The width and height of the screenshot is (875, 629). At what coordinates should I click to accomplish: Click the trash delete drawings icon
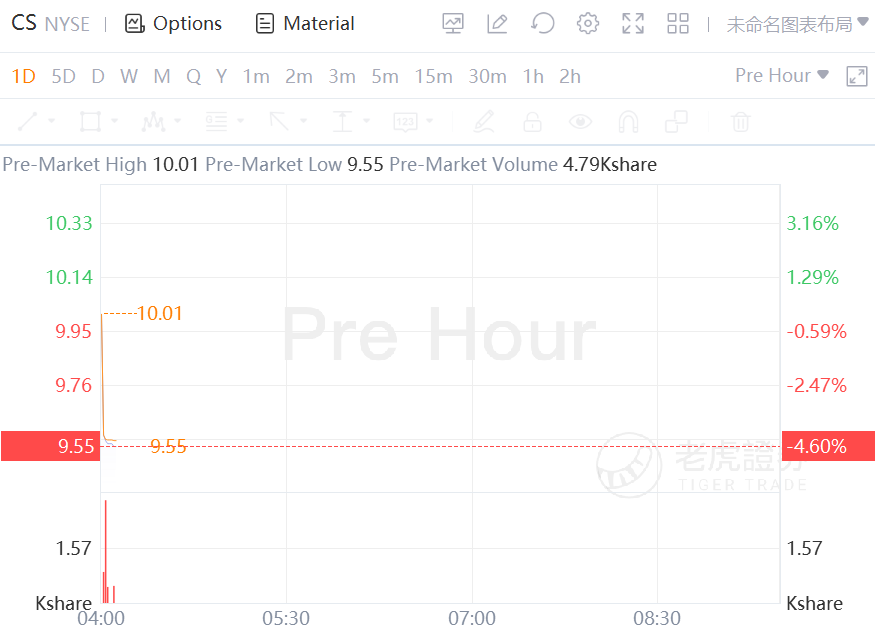pos(740,122)
